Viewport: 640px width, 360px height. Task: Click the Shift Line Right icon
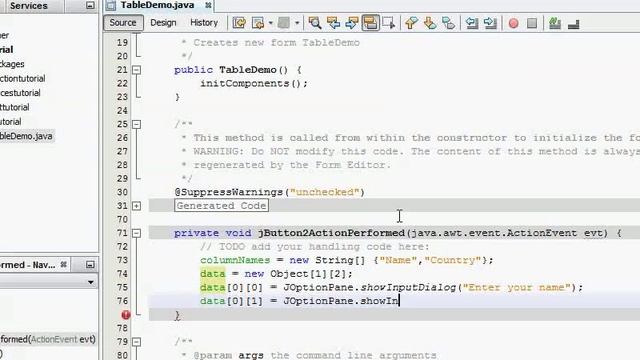pyautogui.click(x=490, y=23)
